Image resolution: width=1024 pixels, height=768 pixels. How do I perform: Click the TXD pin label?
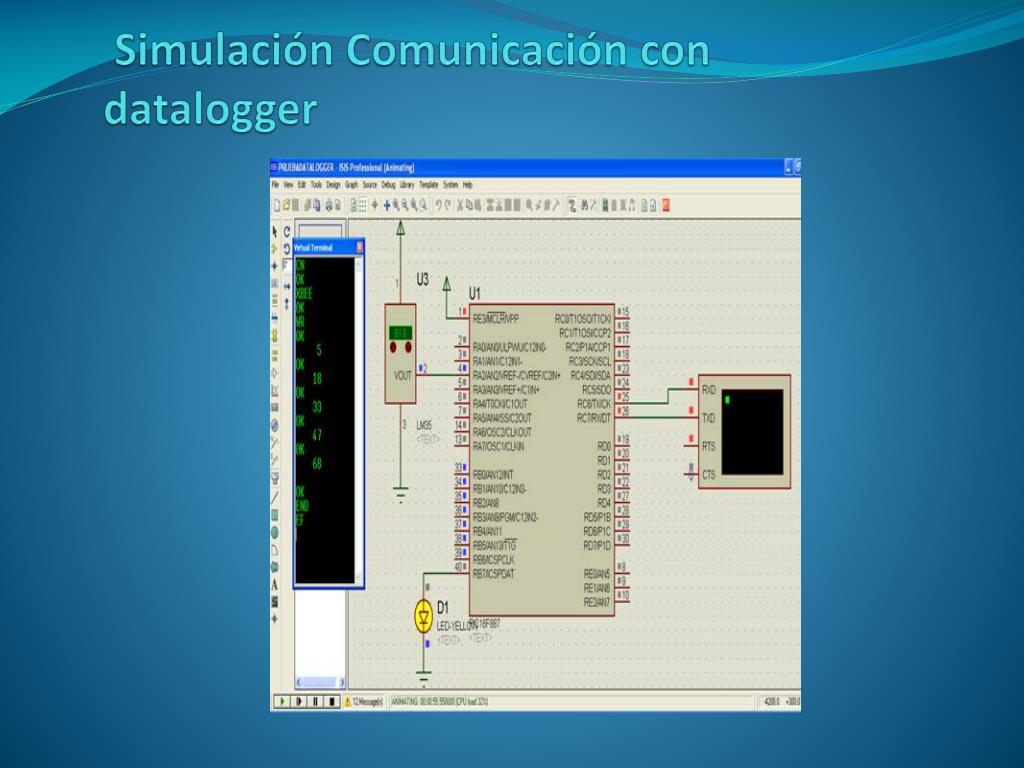(709, 418)
